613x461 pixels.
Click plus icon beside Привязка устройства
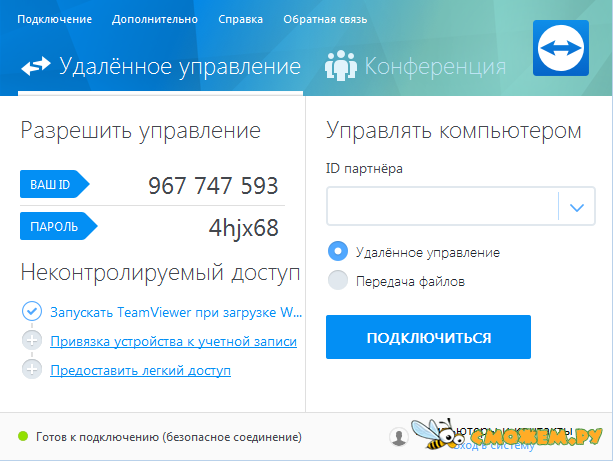pyautogui.click(x=32, y=340)
